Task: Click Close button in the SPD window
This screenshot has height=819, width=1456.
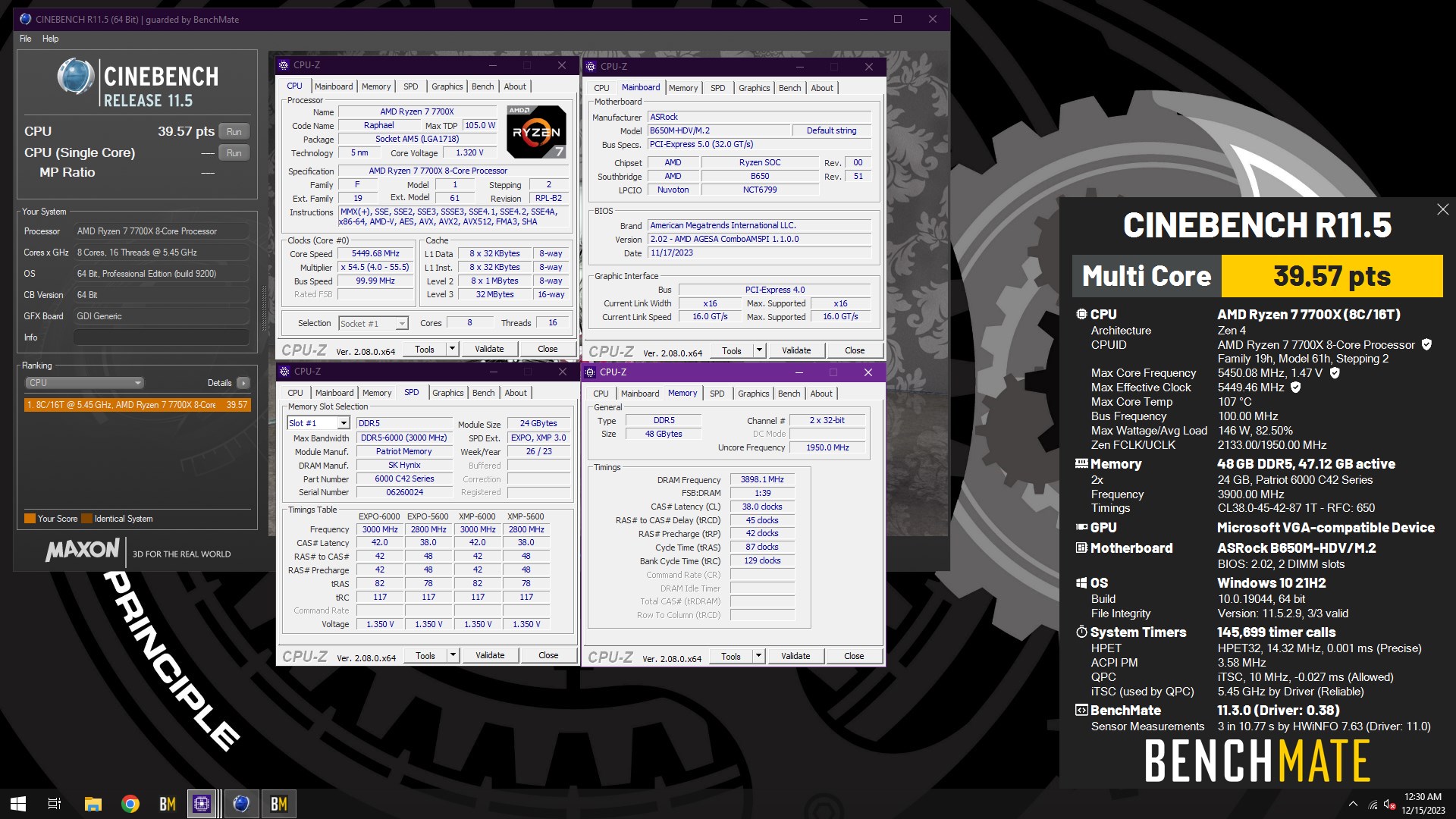Action: 548,655
